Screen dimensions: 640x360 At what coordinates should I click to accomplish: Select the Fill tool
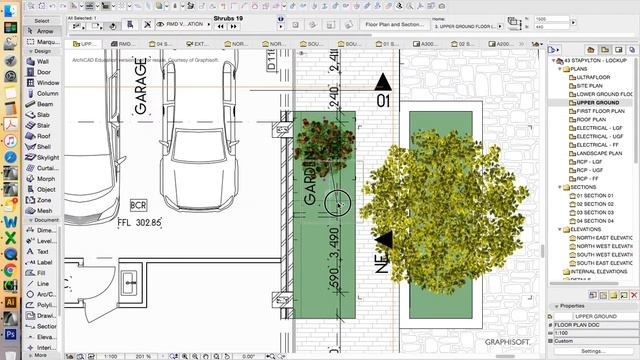(41, 273)
